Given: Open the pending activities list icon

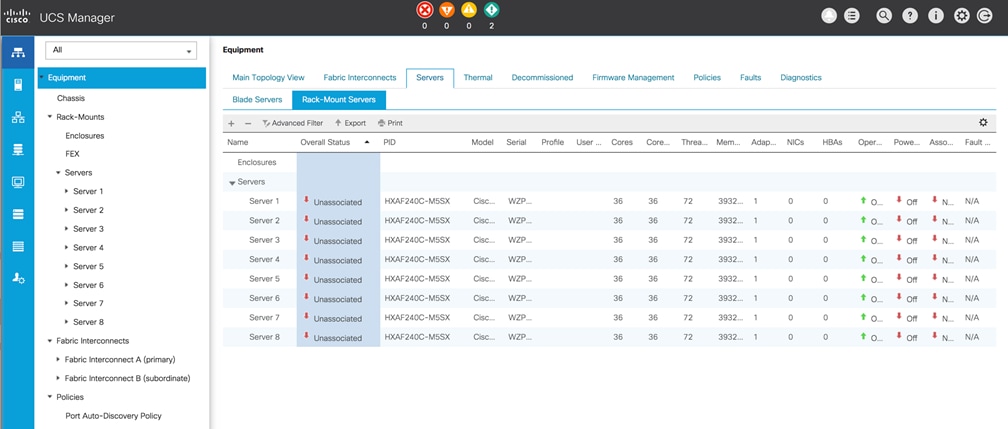Looking at the screenshot, I should [852, 17].
